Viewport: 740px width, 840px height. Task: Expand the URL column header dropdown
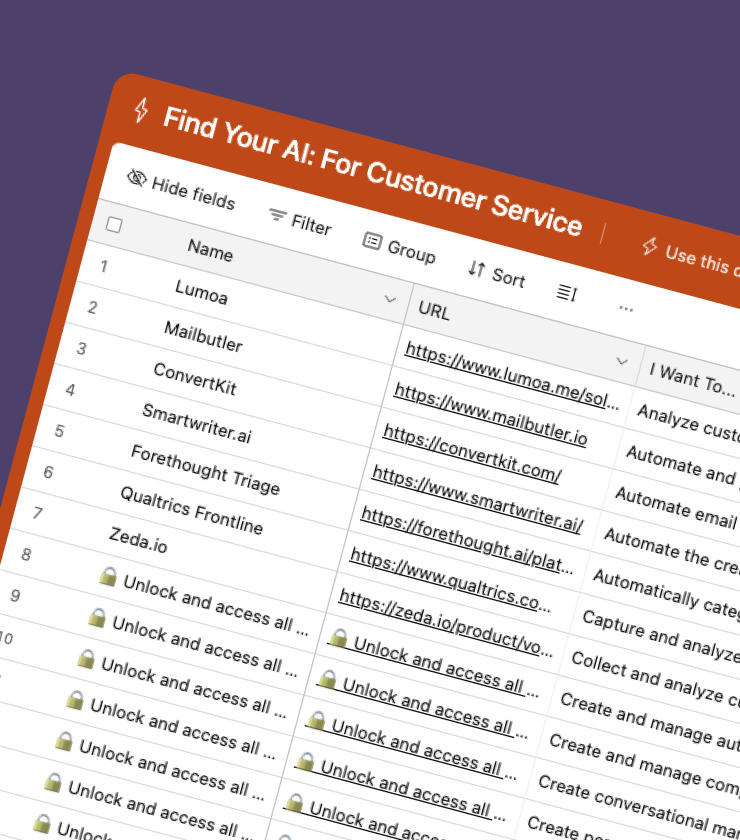click(x=622, y=361)
